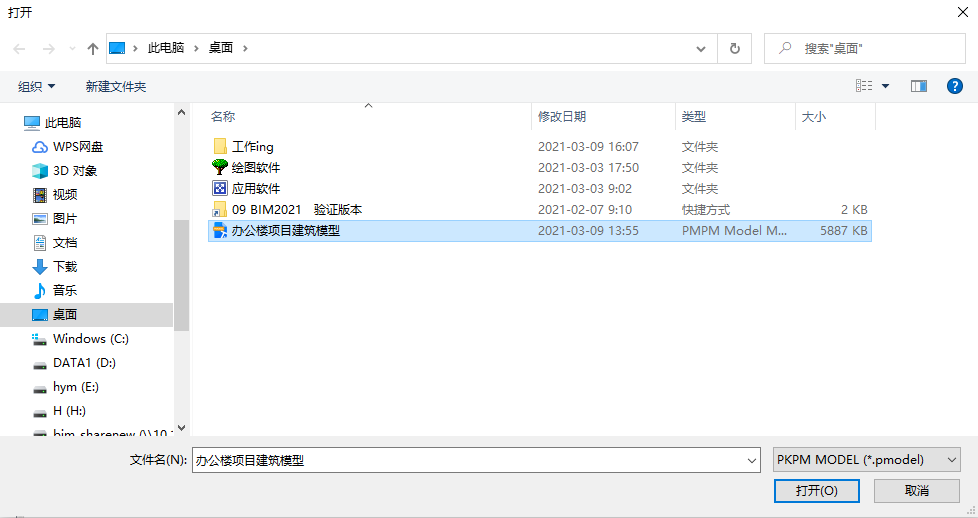Go forward using the forward arrow
Screen dimensions: 978x518
(x=48, y=49)
